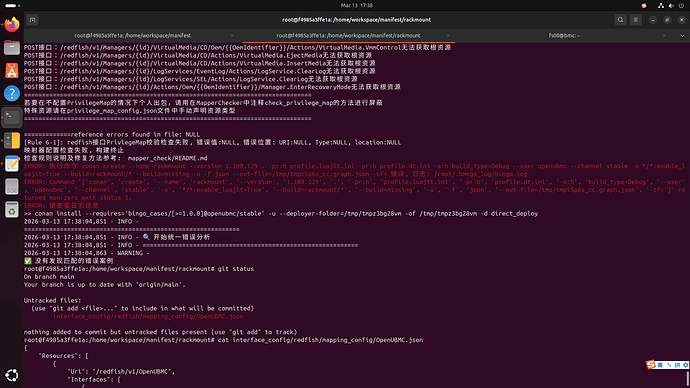
Task: Click the 'SEL' LogService.ClearLog line
Action: pyautogui.click(x=191, y=79)
